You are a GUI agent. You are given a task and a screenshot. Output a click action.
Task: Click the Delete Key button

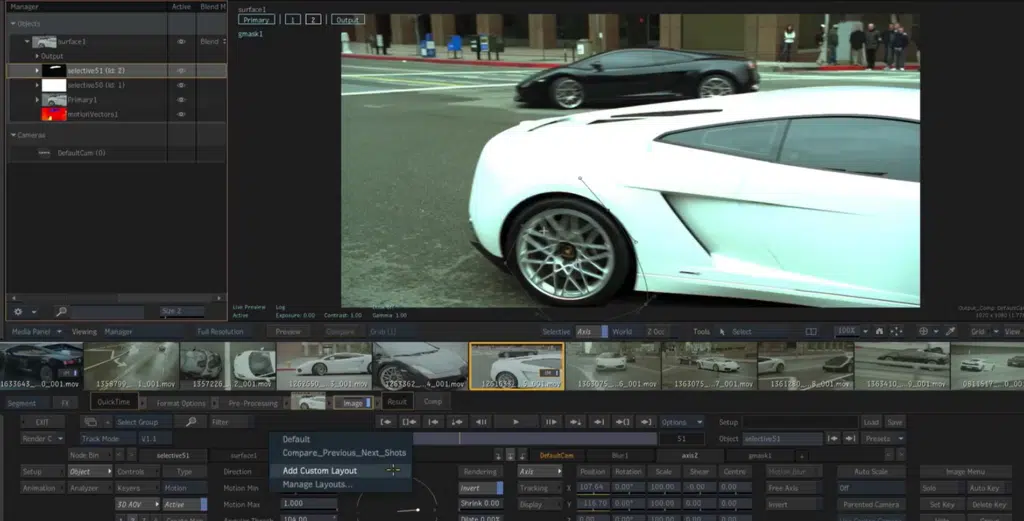pyautogui.click(x=989, y=505)
